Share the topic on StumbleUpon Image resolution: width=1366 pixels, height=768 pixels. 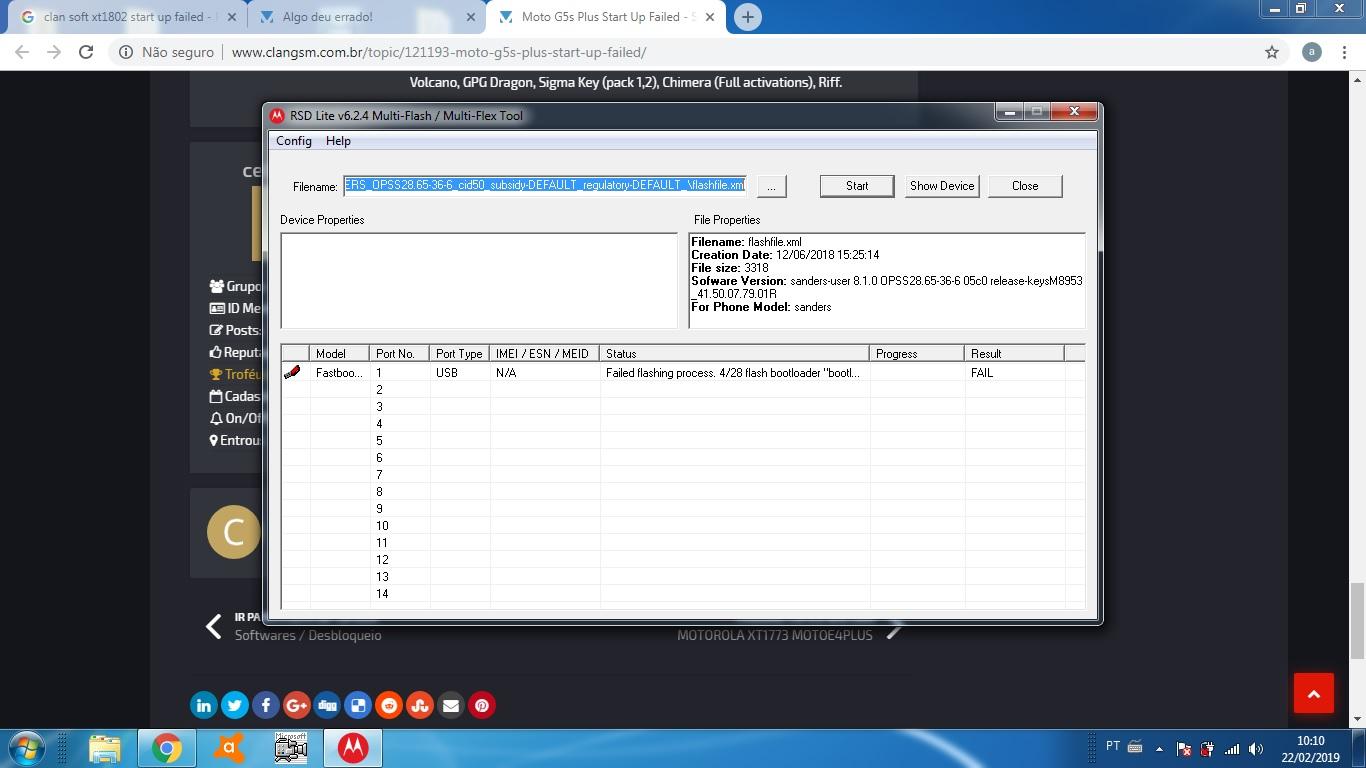click(x=420, y=705)
